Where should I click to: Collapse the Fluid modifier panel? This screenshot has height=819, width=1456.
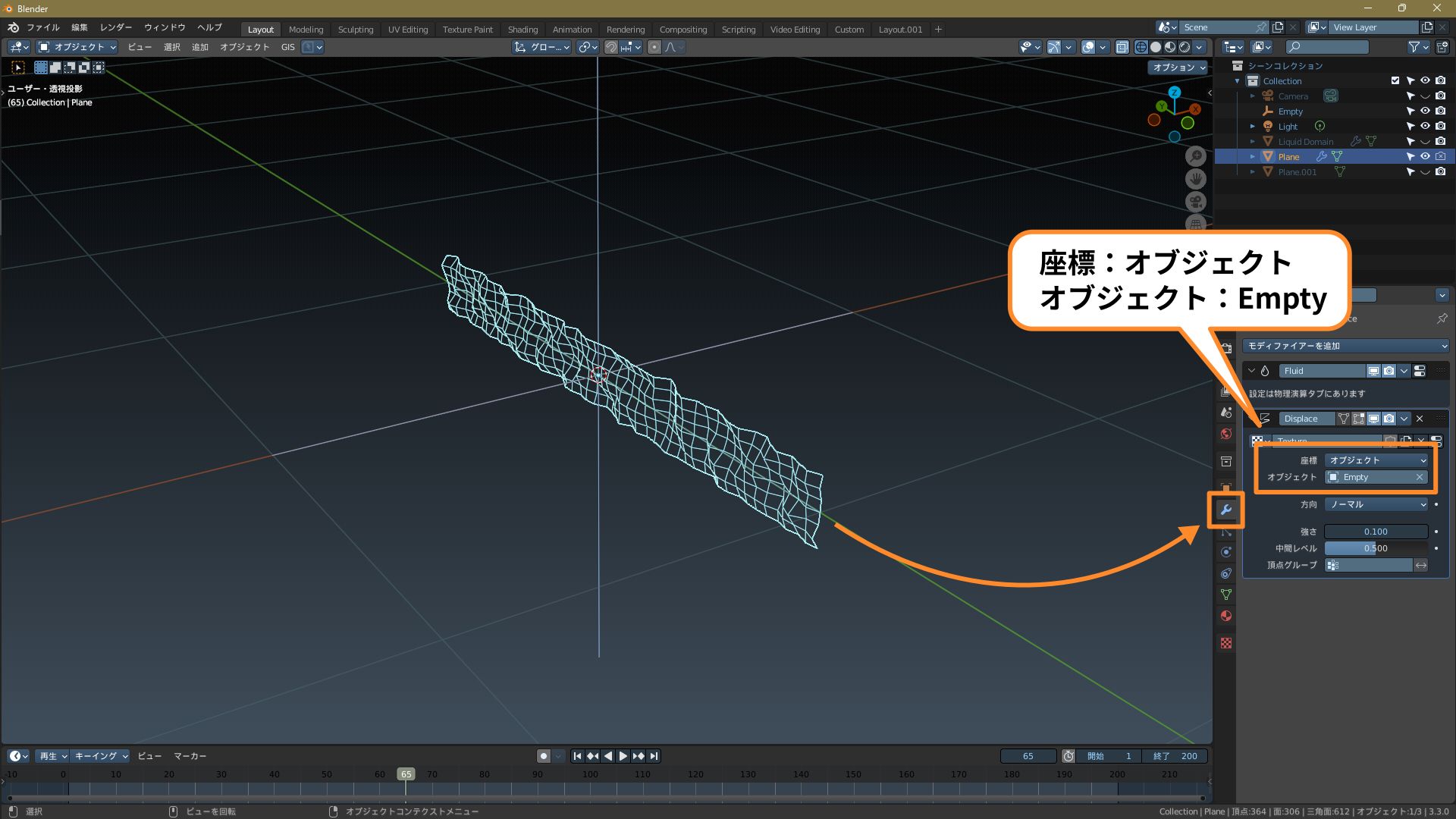[x=1251, y=371]
